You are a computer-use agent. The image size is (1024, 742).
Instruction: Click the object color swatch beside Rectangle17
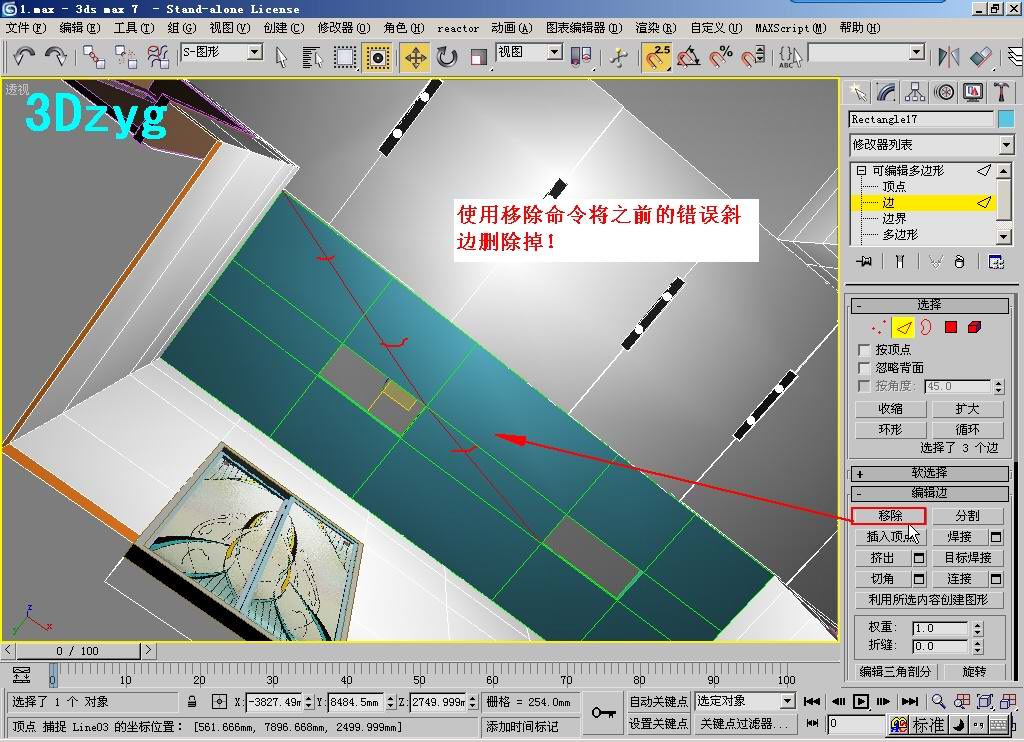pyautogui.click(x=1006, y=119)
